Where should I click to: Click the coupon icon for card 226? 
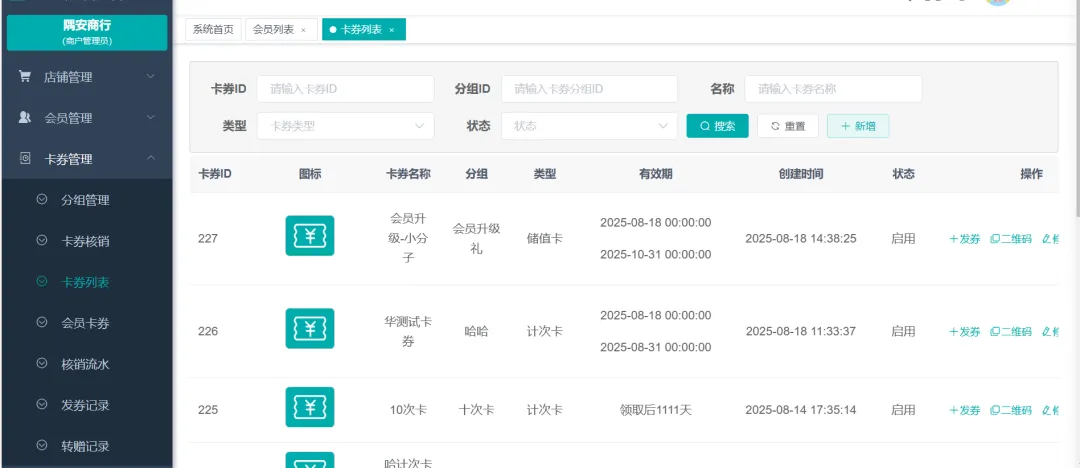[x=310, y=329]
